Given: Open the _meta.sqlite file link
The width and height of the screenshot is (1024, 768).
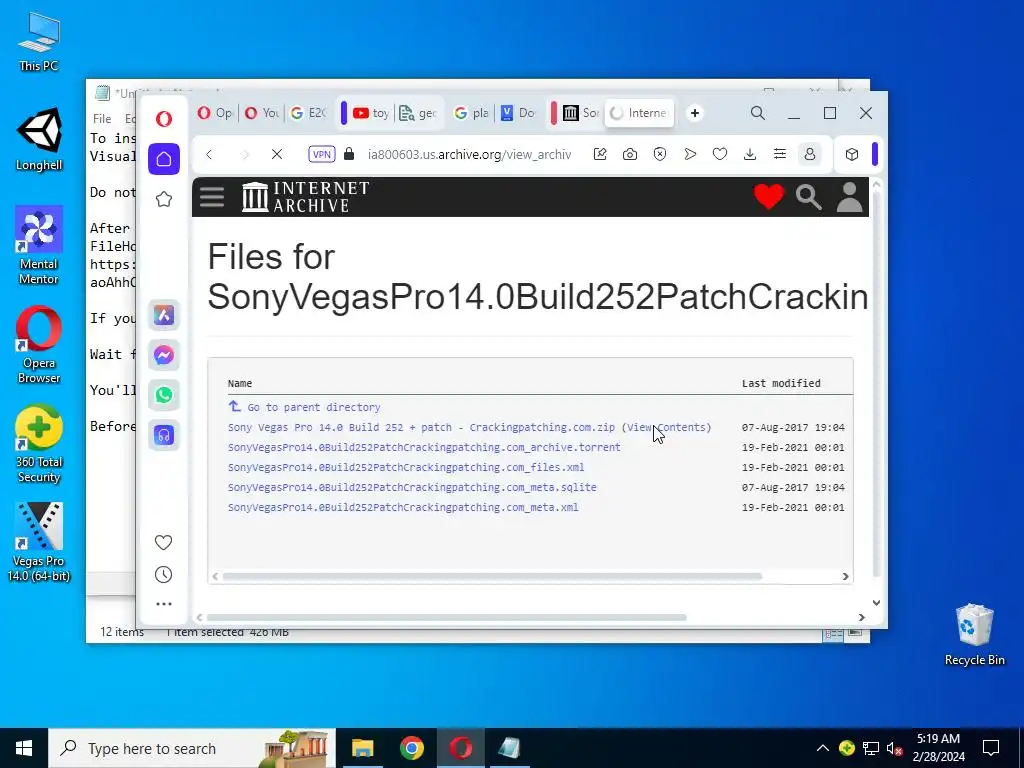Looking at the screenshot, I should (x=412, y=487).
